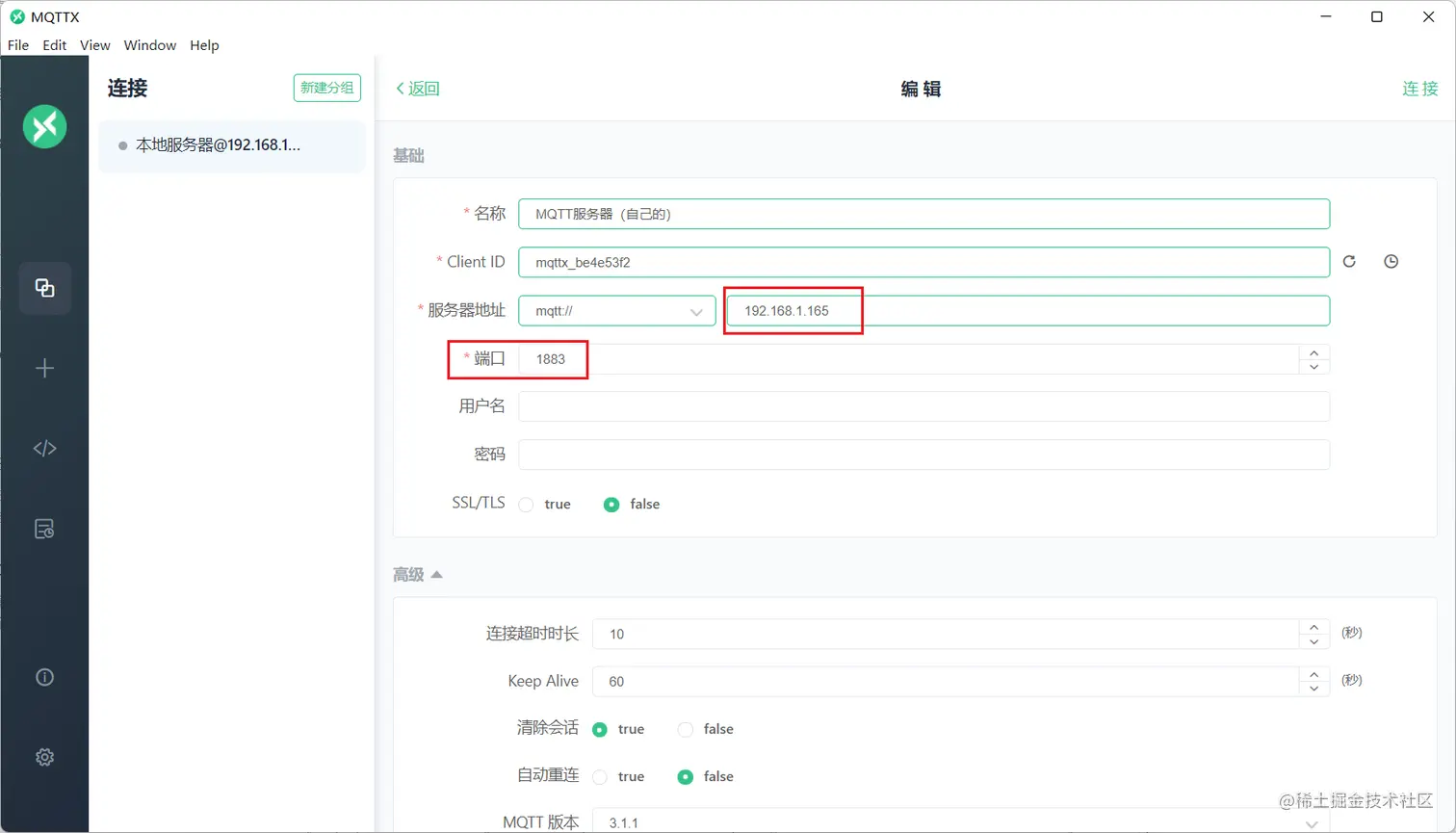Screen dimensions: 1456x833
Task: Open the Log page icon
Action: 44,529
